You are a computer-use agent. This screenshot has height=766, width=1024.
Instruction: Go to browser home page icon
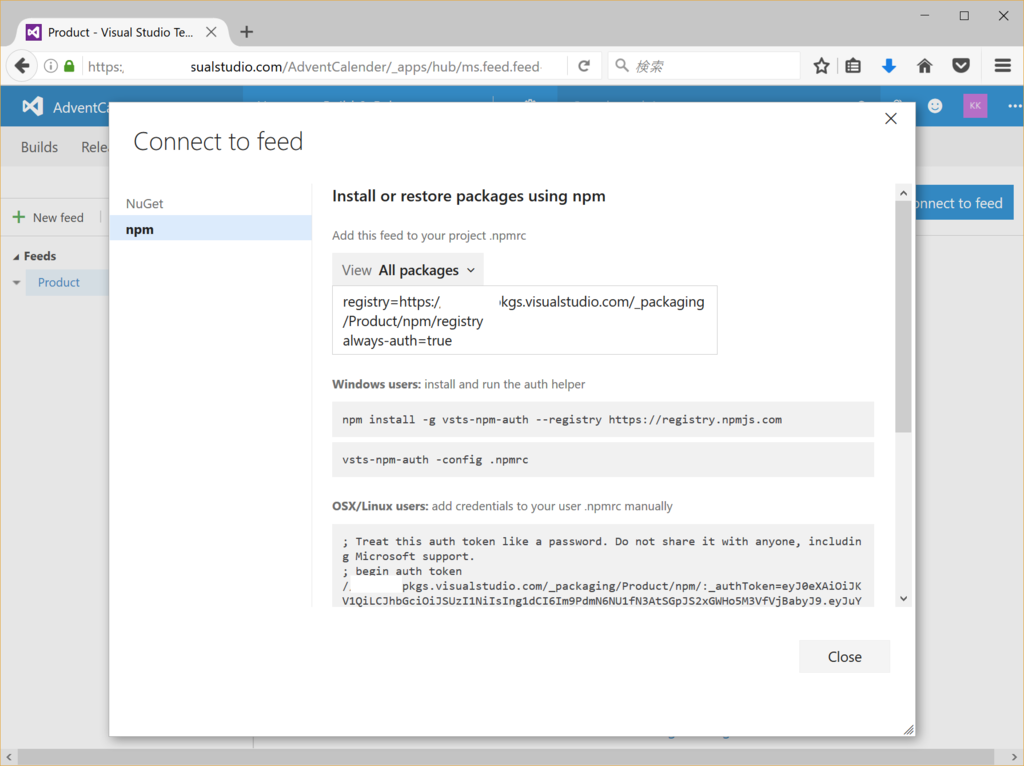[925, 66]
